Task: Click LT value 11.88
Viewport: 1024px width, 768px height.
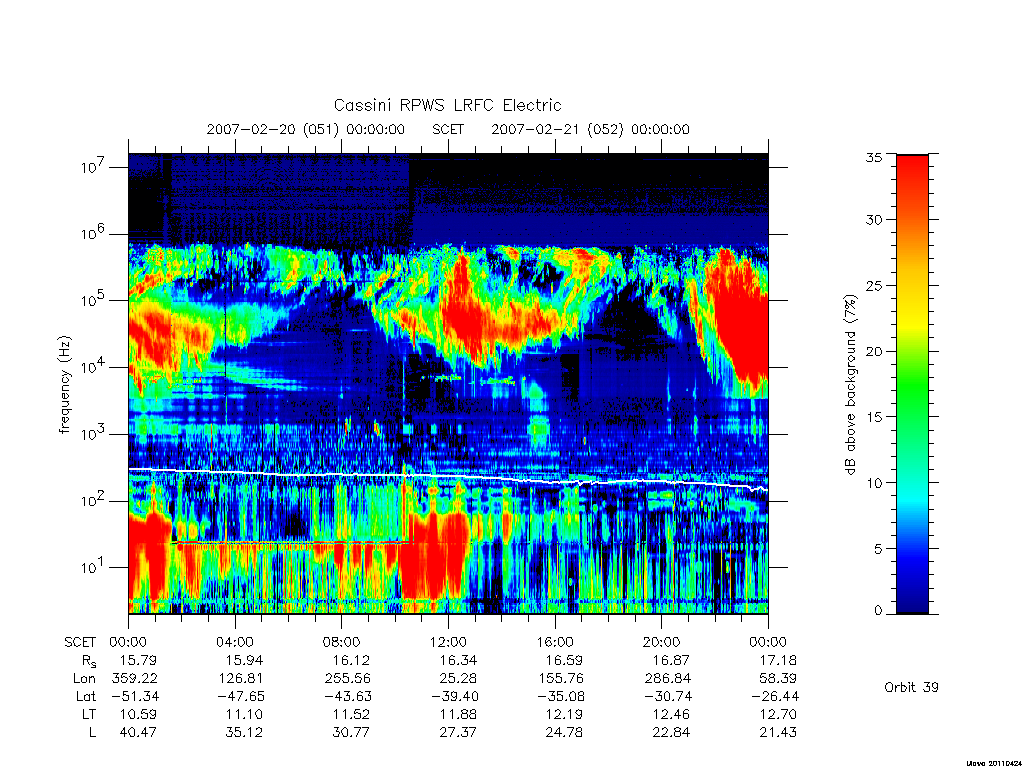Action: coord(458,714)
